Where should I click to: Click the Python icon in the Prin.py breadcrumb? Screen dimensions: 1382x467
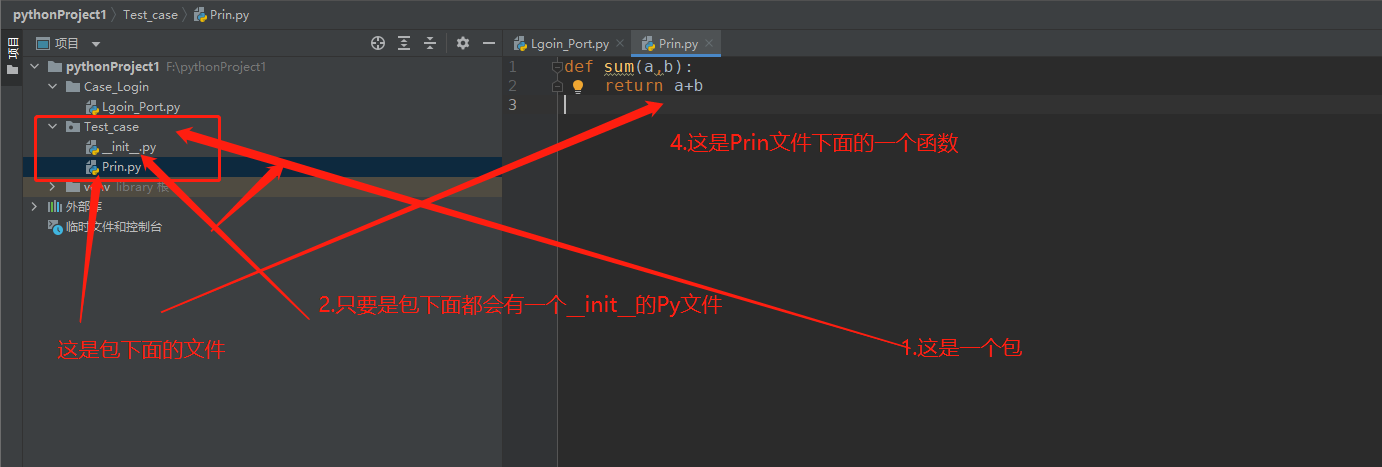pyautogui.click(x=201, y=15)
